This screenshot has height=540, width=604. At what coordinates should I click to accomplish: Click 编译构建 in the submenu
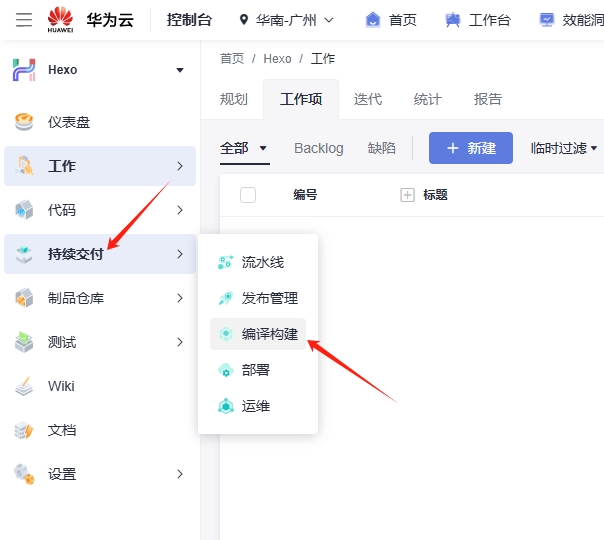pyautogui.click(x=269, y=334)
